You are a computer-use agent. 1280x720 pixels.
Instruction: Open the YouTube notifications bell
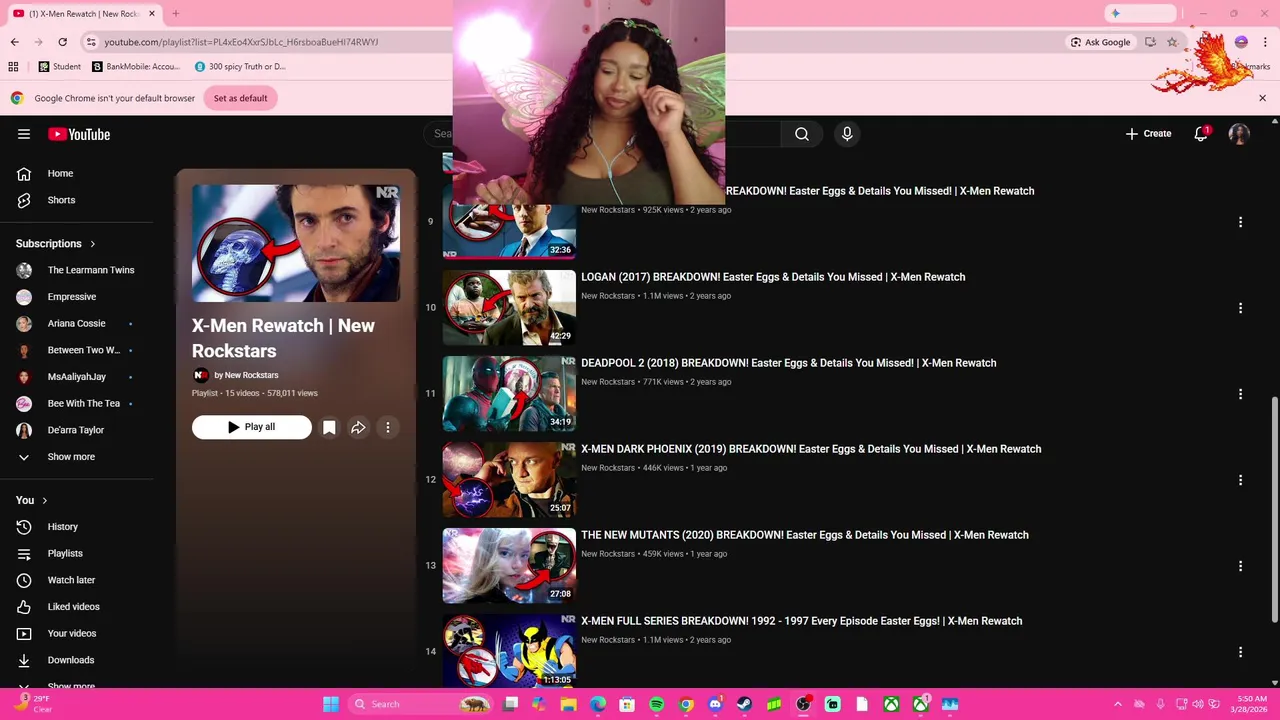1201,134
